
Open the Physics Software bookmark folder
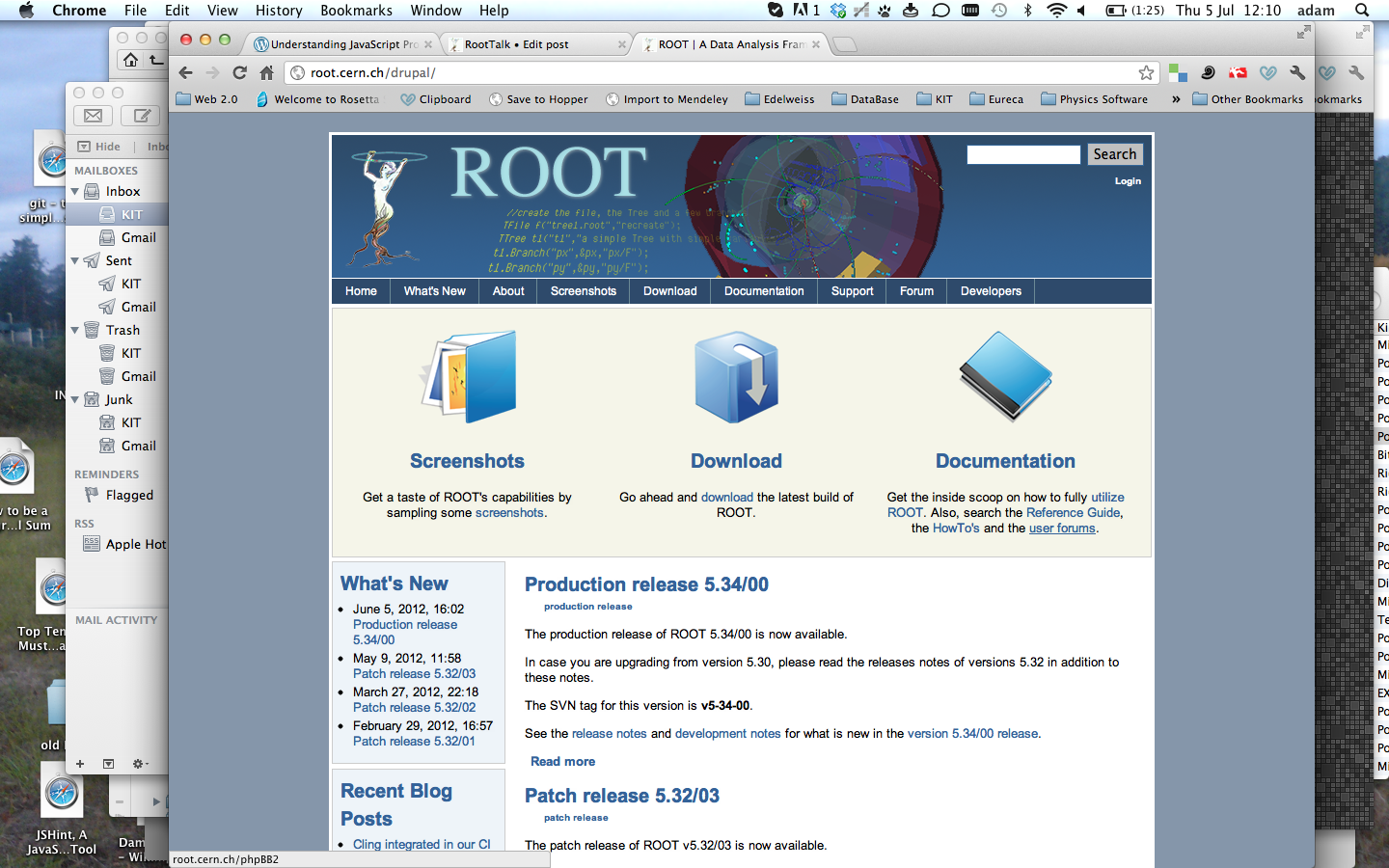pyautogui.click(x=1094, y=99)
